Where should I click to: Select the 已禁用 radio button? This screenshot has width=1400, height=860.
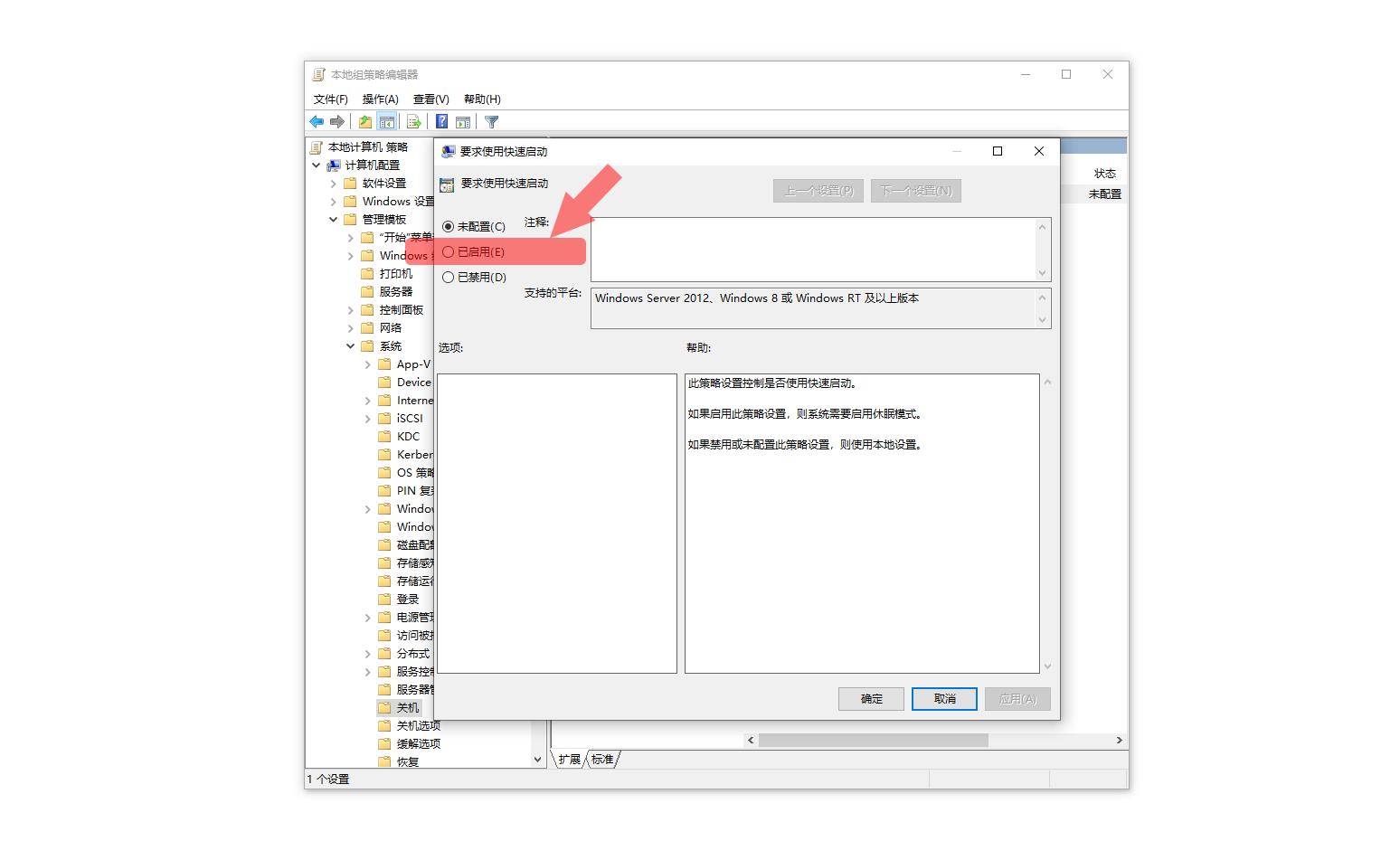(449, 277)
